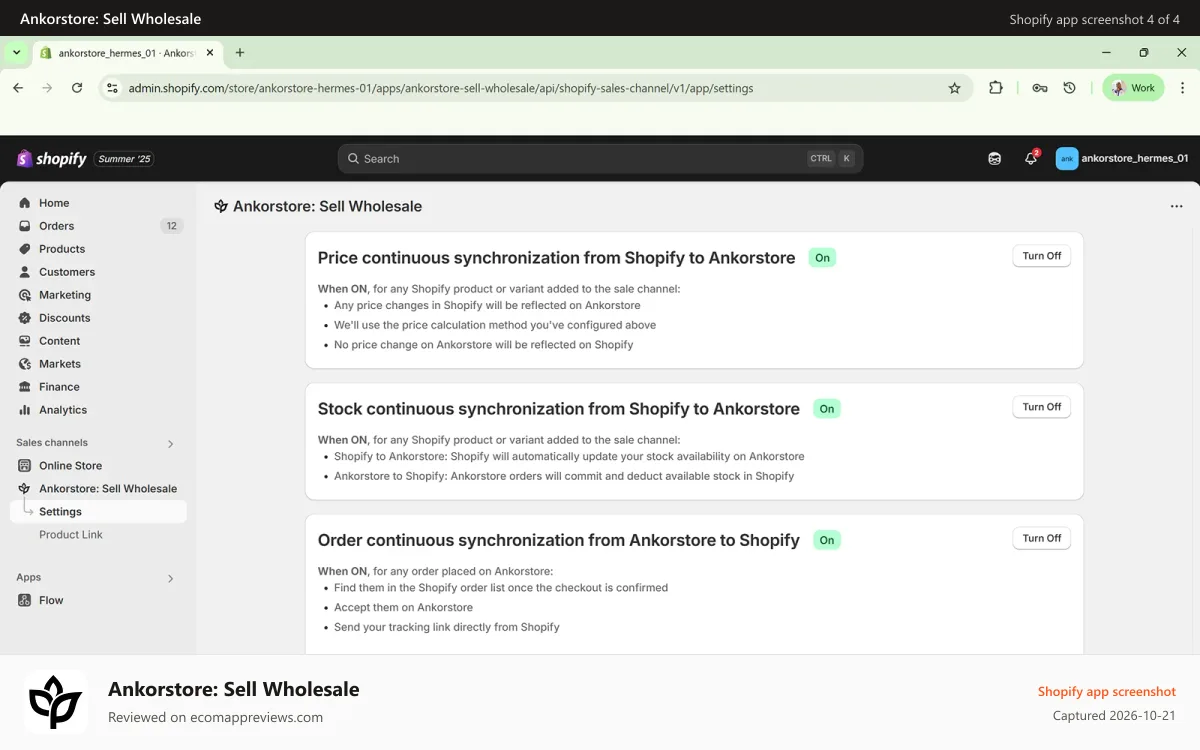Switch to the ankorstore_hermes_01 browser tab

(x=125, y=53)
